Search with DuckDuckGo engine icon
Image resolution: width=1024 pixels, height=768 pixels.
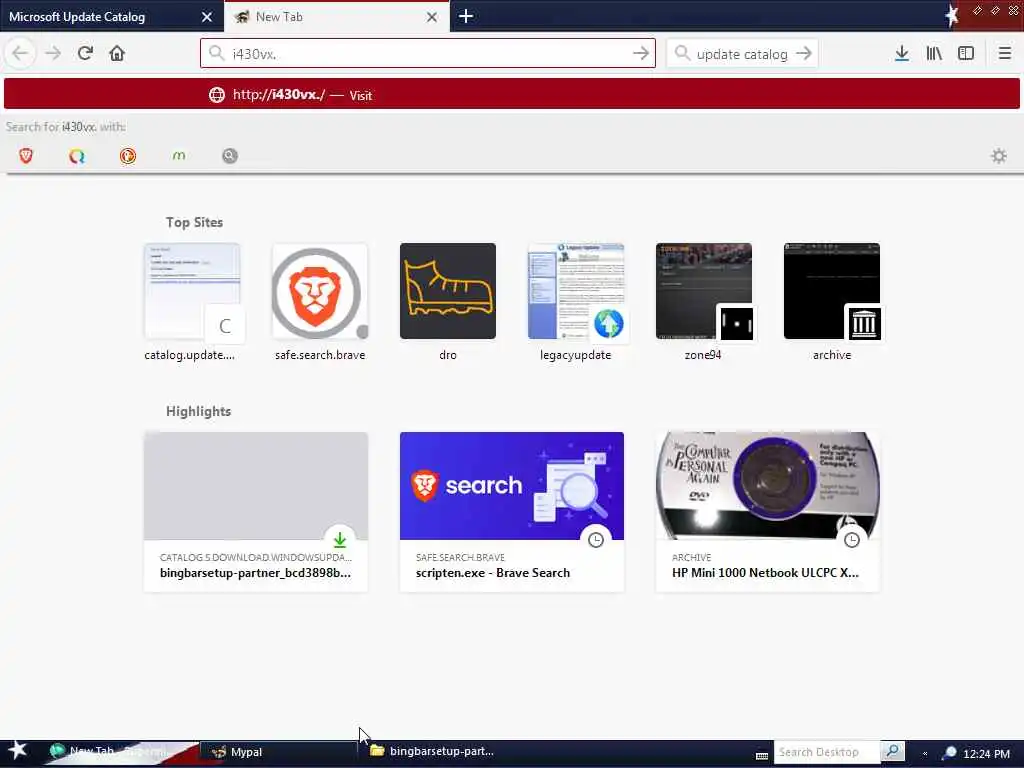128,155
